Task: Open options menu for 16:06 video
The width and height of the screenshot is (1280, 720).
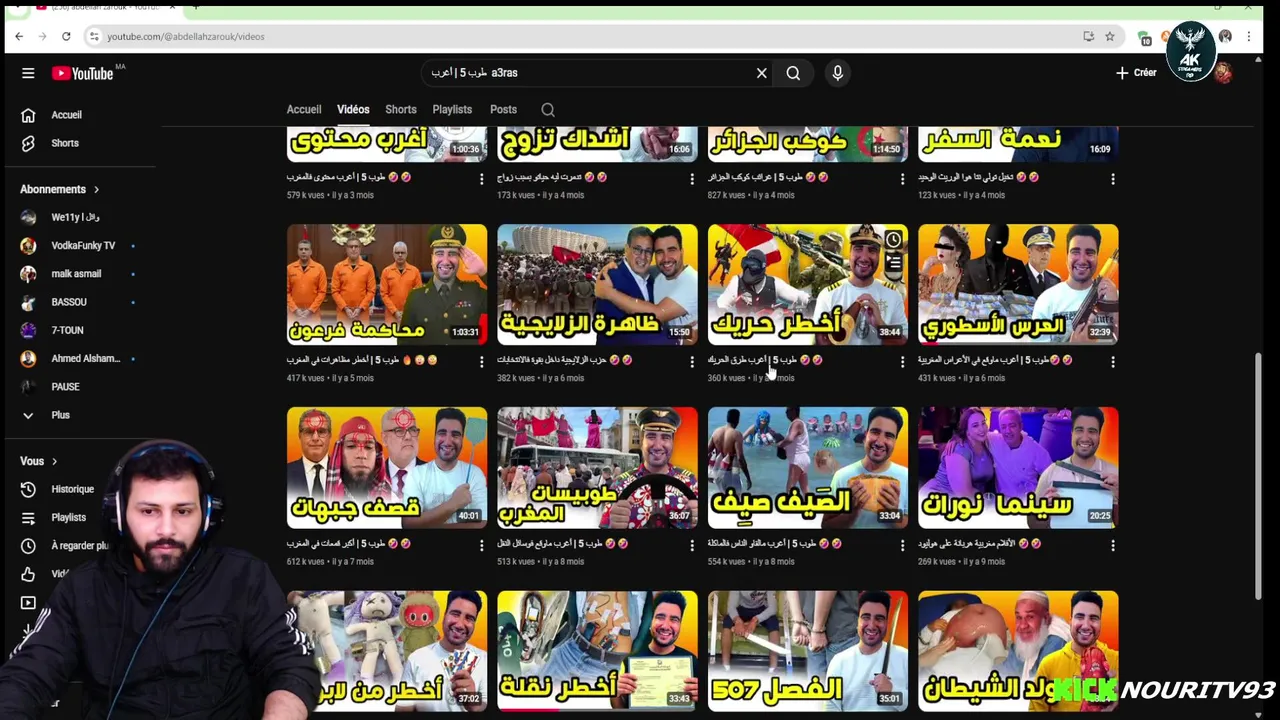Action: pos(692,179)
